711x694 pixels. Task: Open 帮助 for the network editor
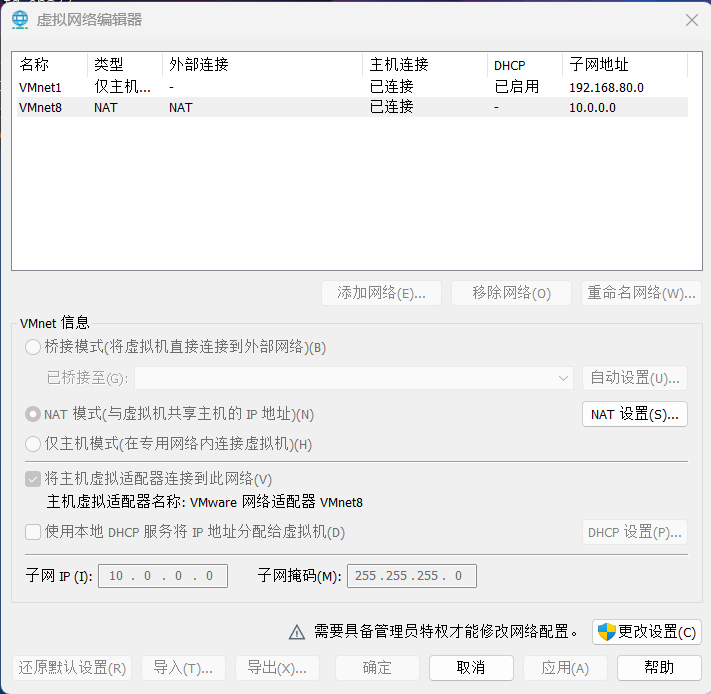(658, 667)
